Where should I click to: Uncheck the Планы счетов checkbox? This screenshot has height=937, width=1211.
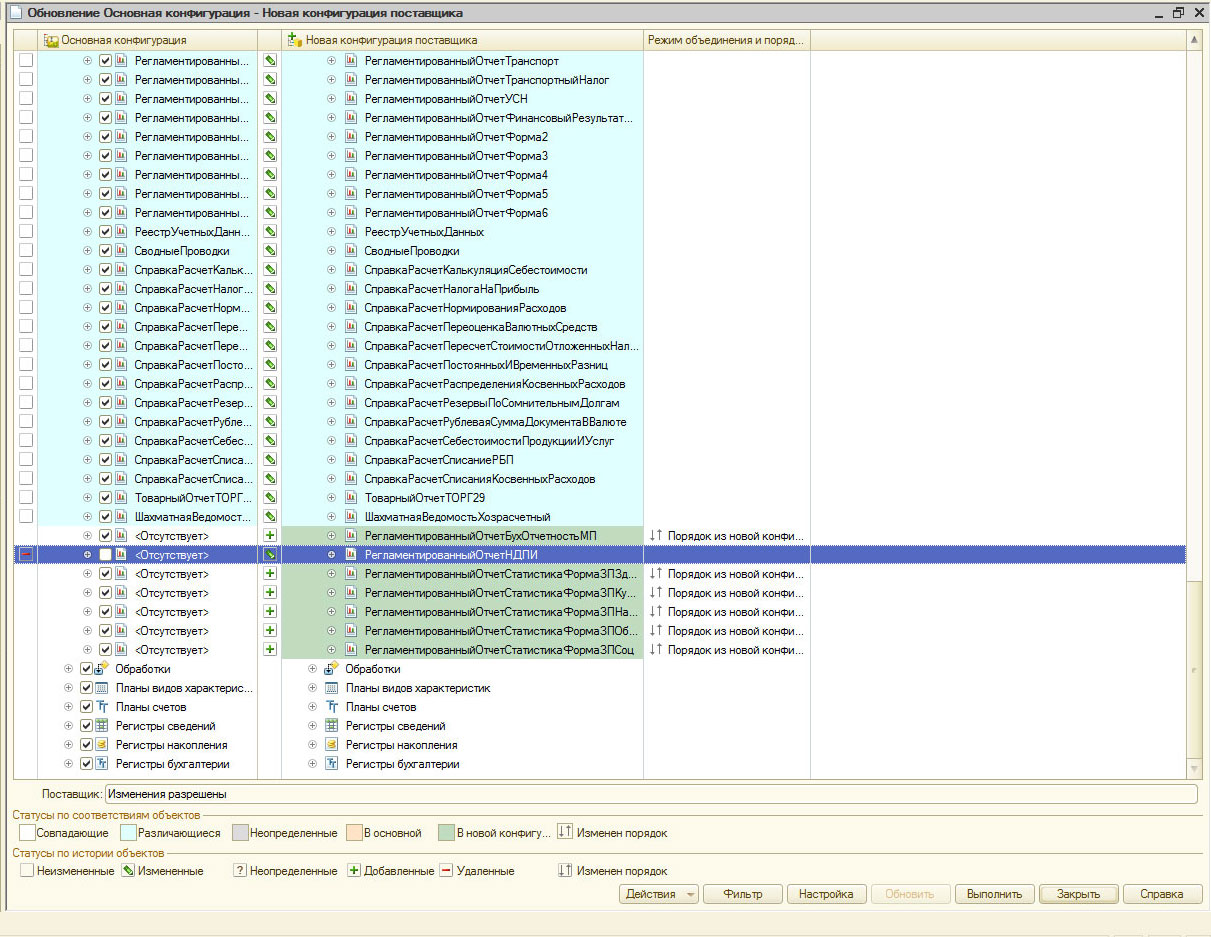(86, 707)
